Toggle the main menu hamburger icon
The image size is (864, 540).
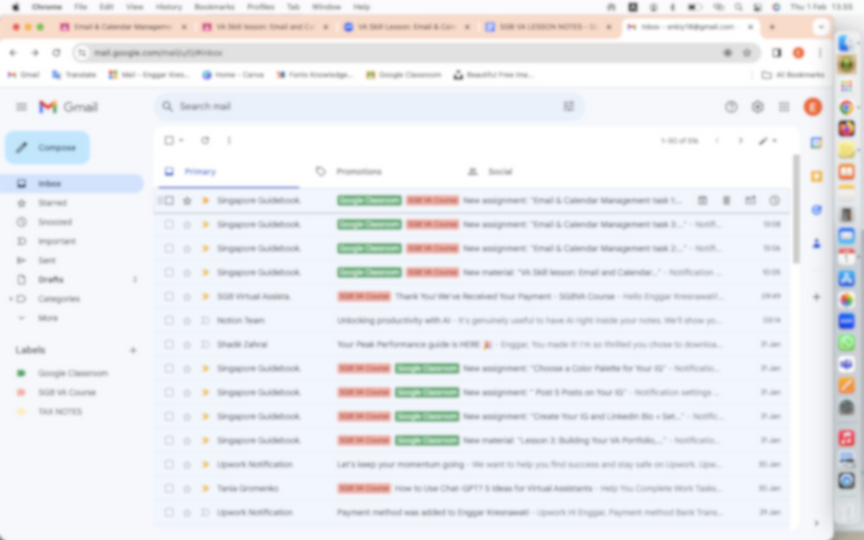coord(21,107)
